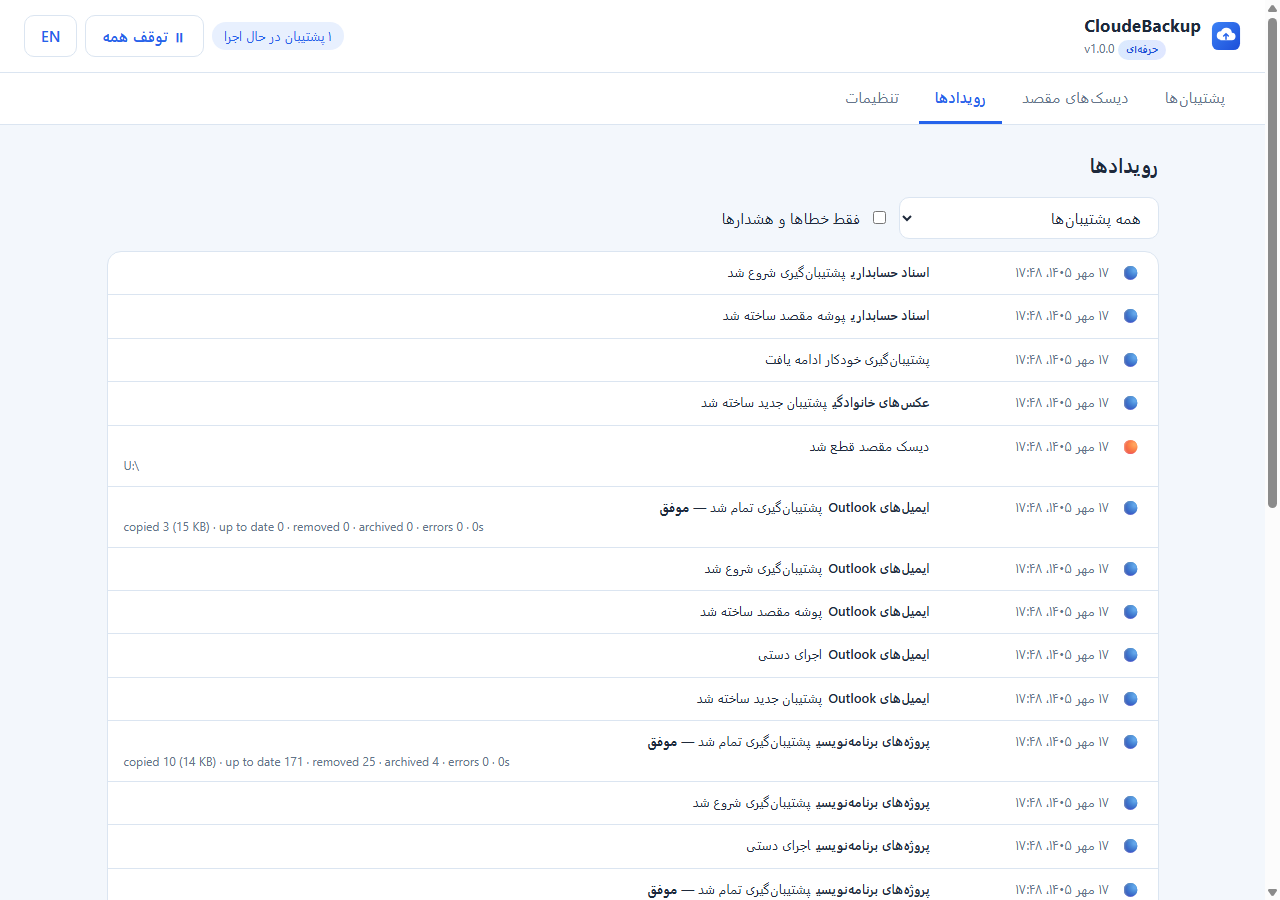Click the status dot for 'اسناد حسابداری پوشه مقصد ساخته شد'
This screenshot has width=1280, height=900.
click(x=1131, y=316)
